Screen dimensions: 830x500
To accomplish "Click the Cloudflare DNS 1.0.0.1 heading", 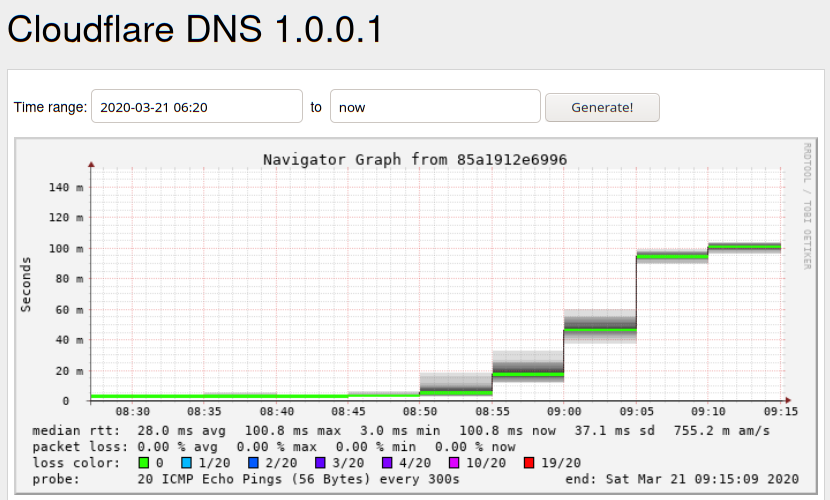I will 195,29.
